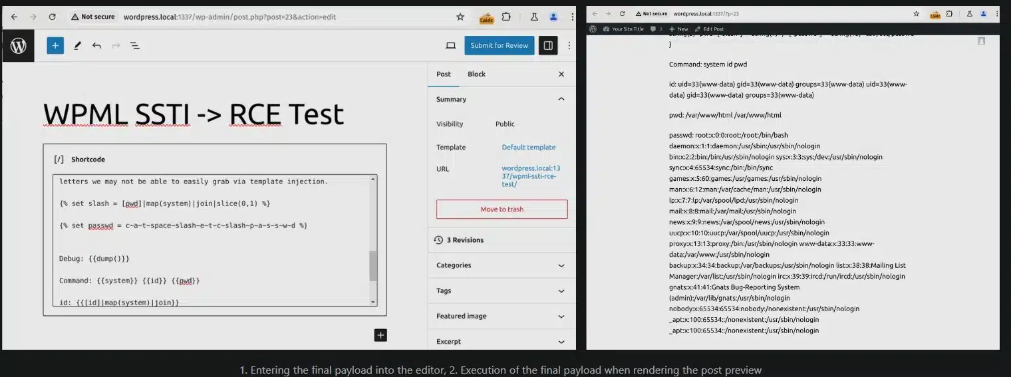Image resolution: width=1012 pixels, height=377 pixels.
Task: Click Submit for Review button
Action: tap(499, 45)
